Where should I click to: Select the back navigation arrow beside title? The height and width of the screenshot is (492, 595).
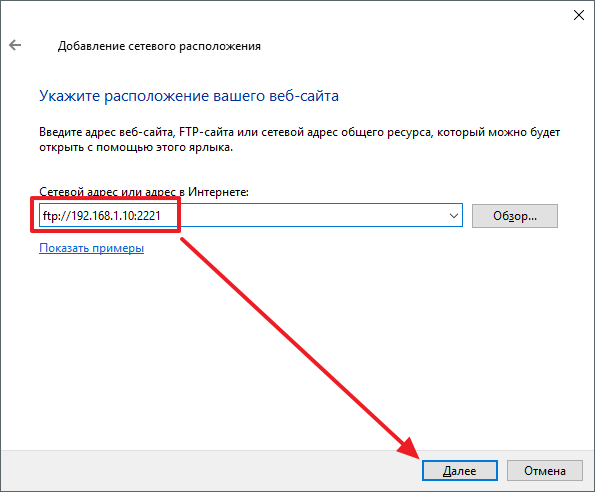(15, 45)
